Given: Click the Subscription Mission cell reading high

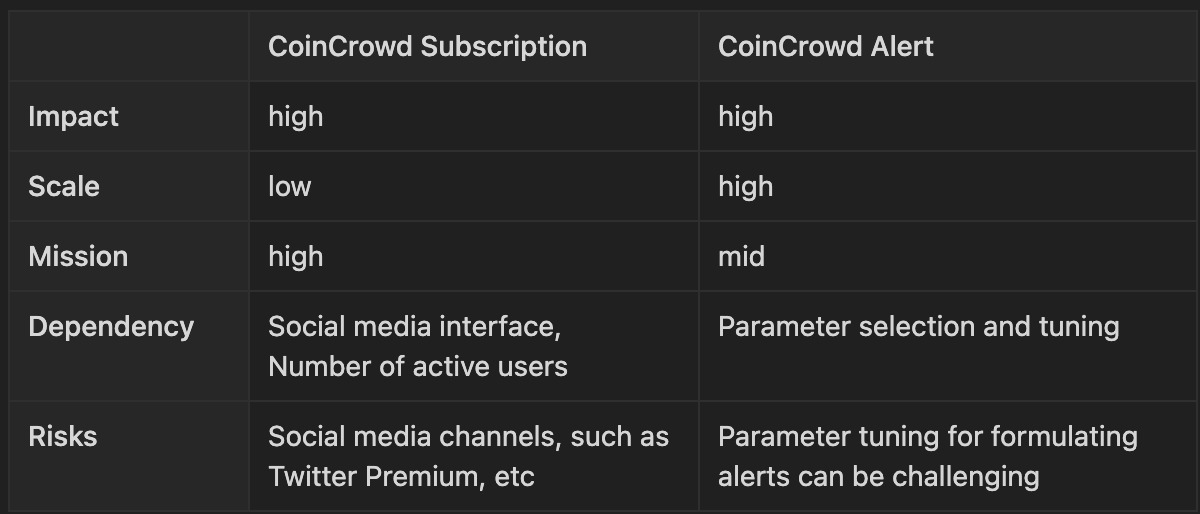Looking at the screenshot, I should tap(296, 257).
